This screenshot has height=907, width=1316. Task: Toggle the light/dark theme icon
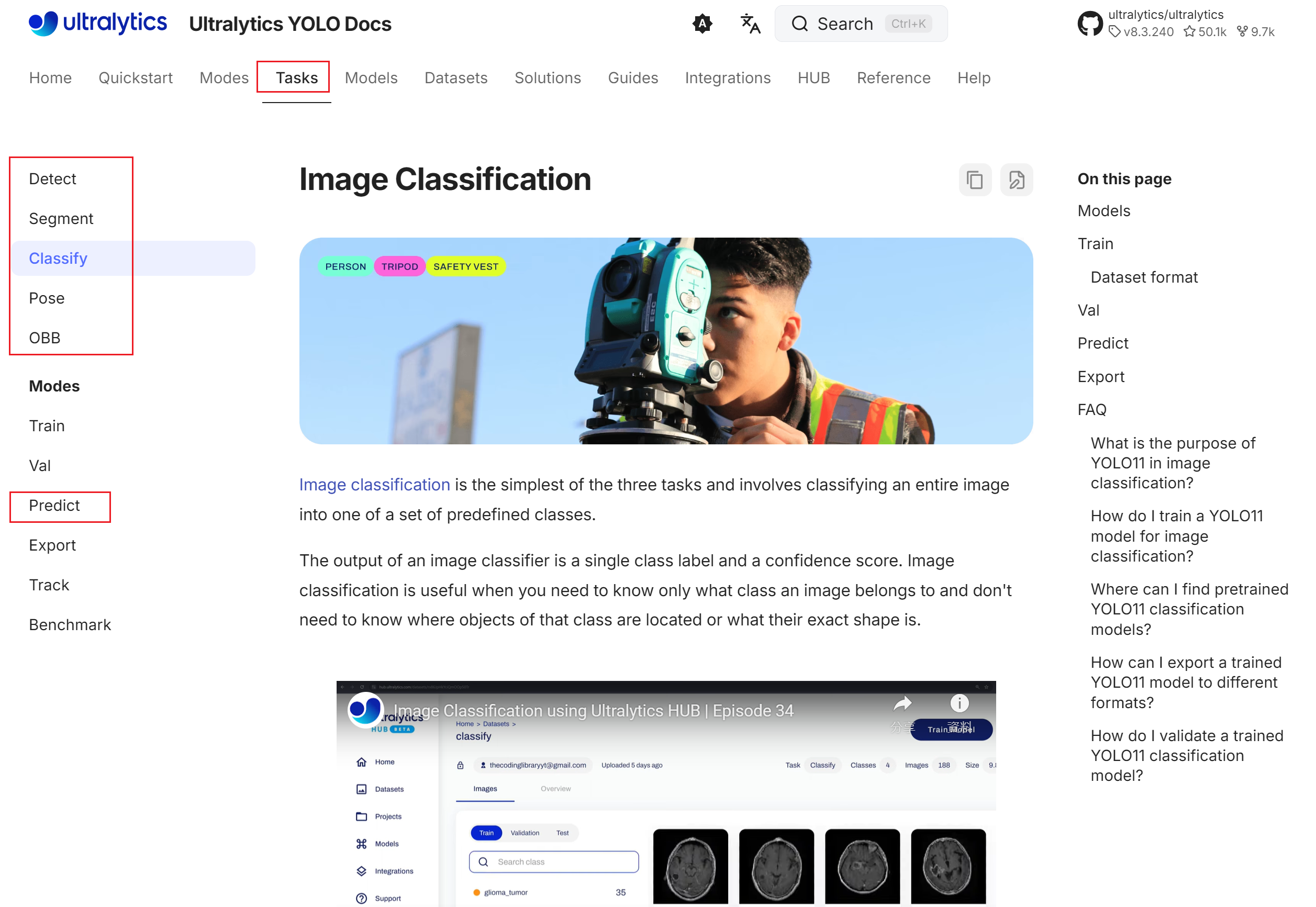(x=702, y=24)
